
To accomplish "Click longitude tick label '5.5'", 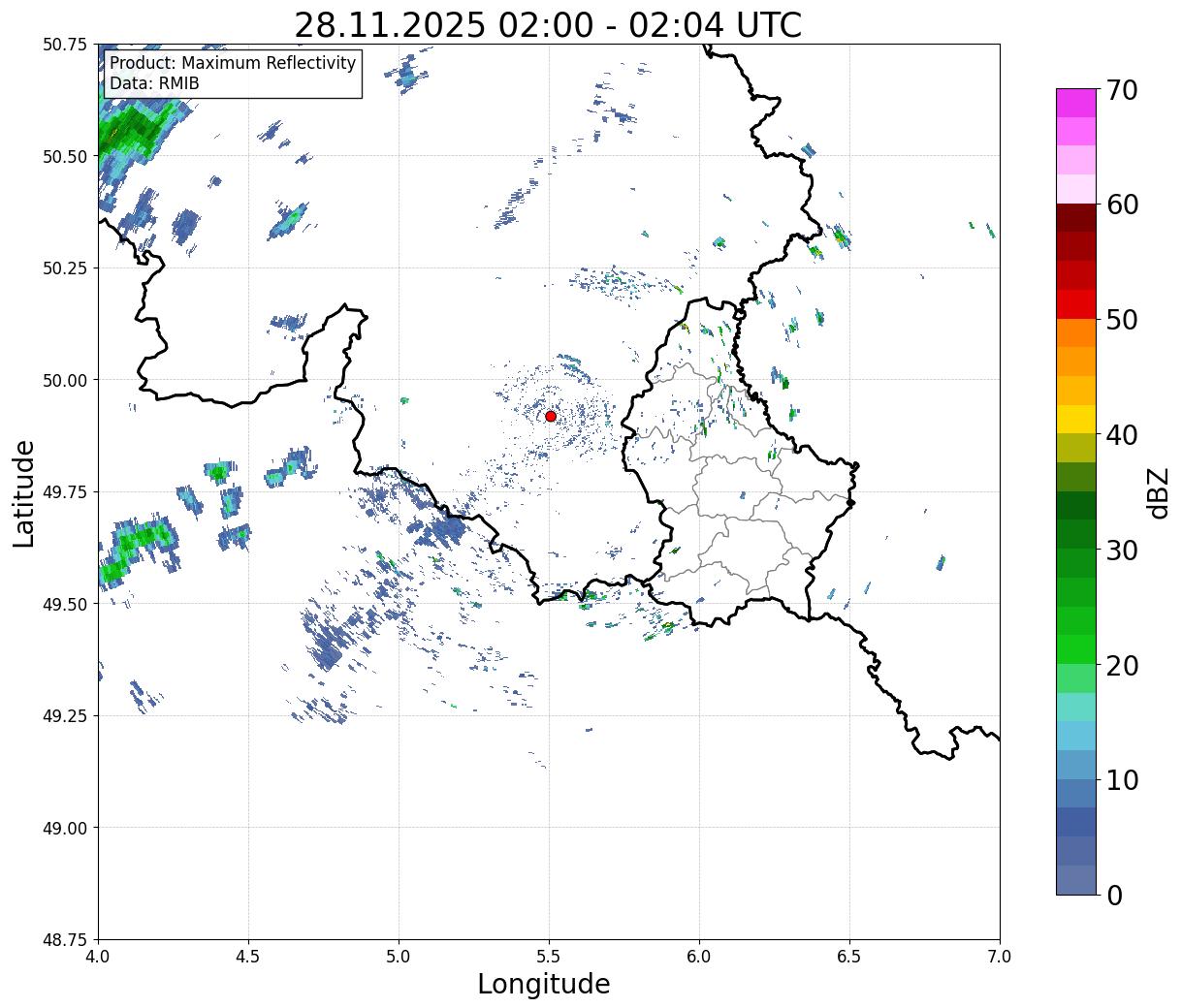I will click(x=549, y=956).
